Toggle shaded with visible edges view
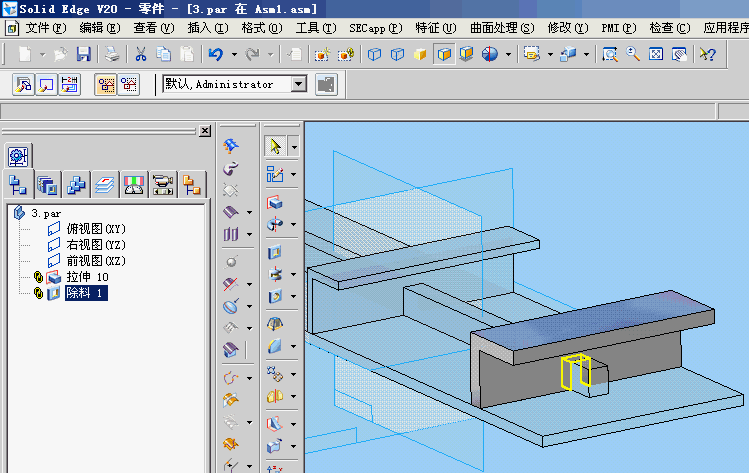This screenshot has width=749, height=473. [443, 54]
